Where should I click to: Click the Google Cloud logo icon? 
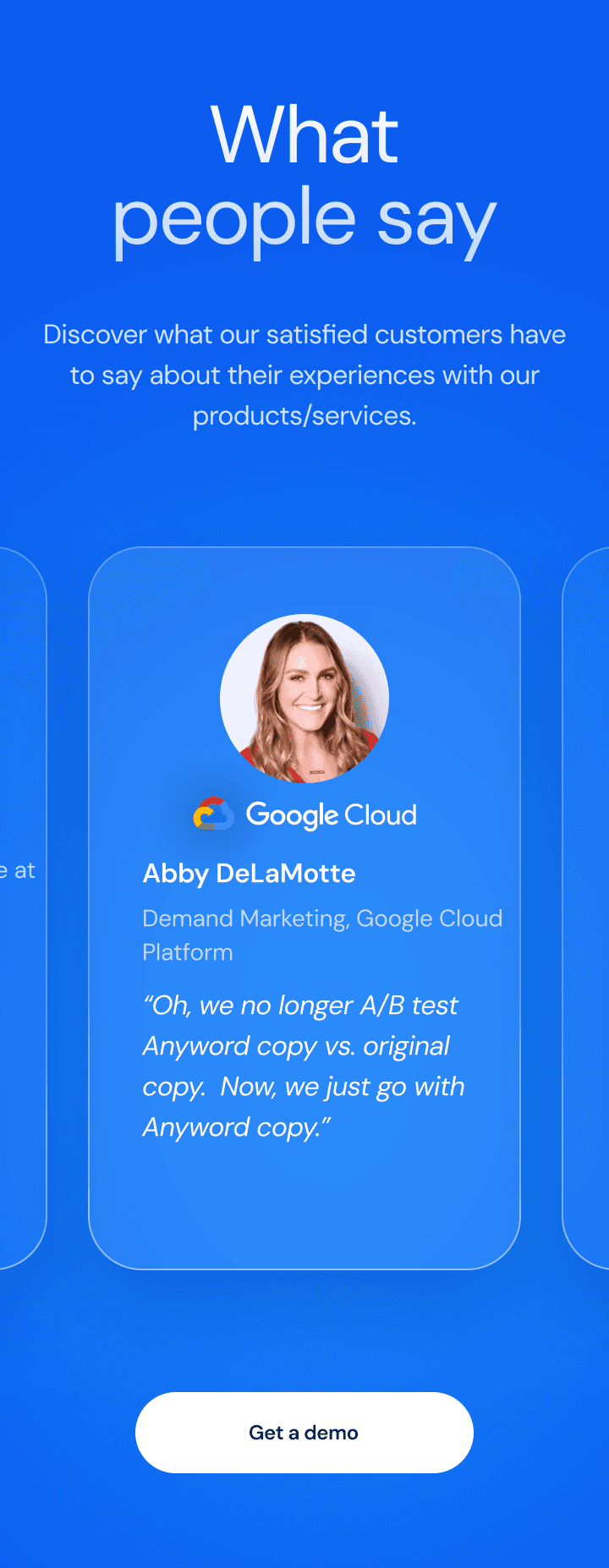[x=304, y=814]
